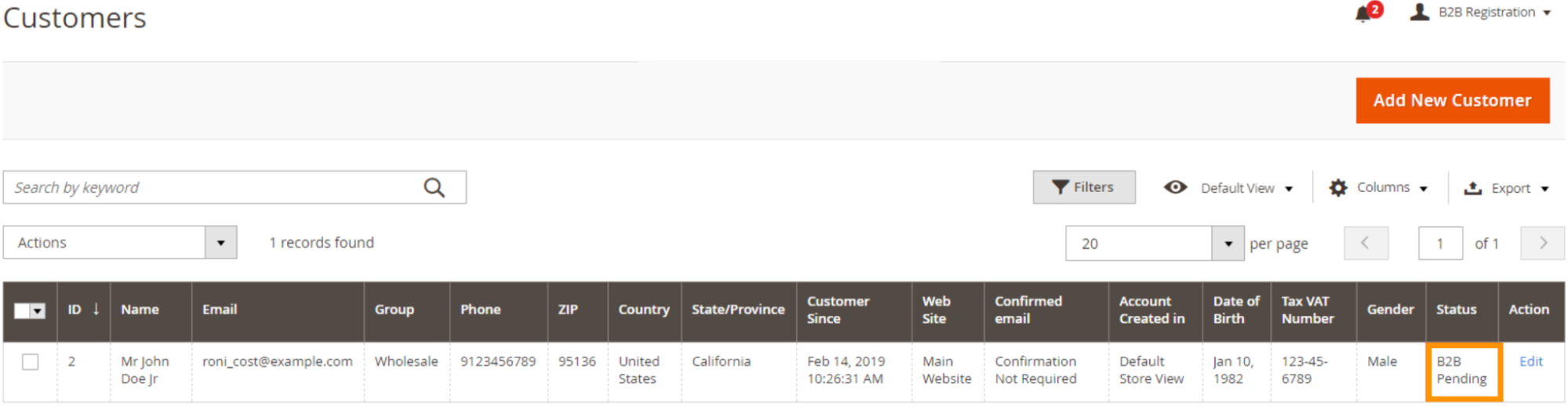This screenshot has width=1568, height=406.
Task: Toggle the select-all checkbox in header
Action: (x=23, y=311)
